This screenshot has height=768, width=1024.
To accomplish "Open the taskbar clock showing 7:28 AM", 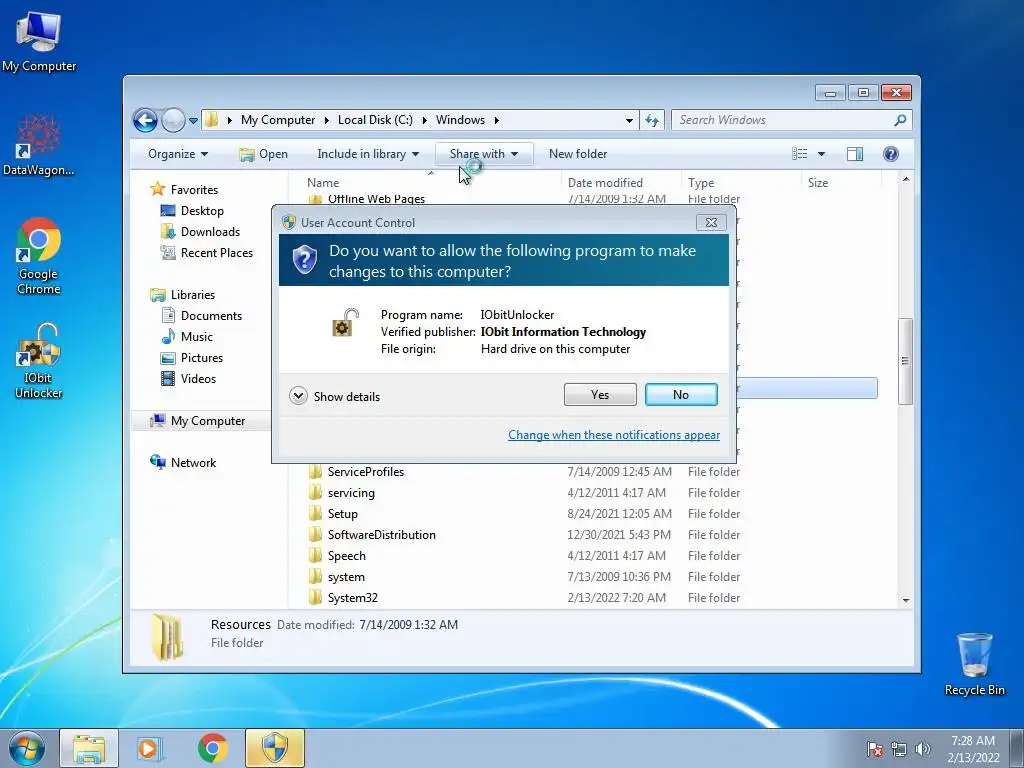I will click(973, 749).
